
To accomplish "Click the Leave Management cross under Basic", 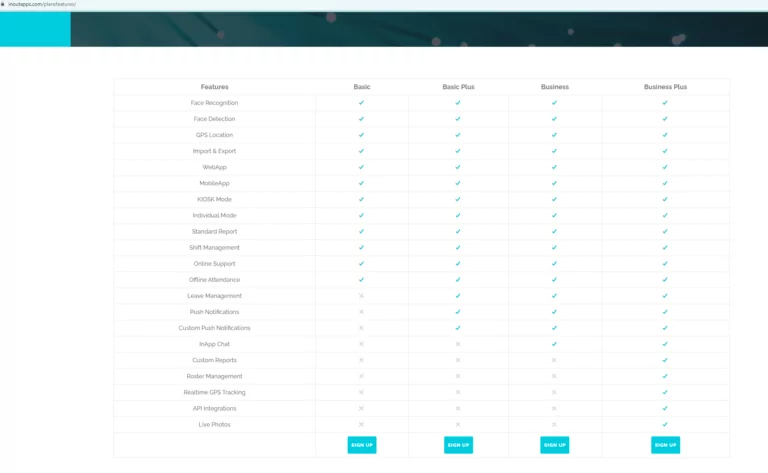I will (x=361, y=296).
